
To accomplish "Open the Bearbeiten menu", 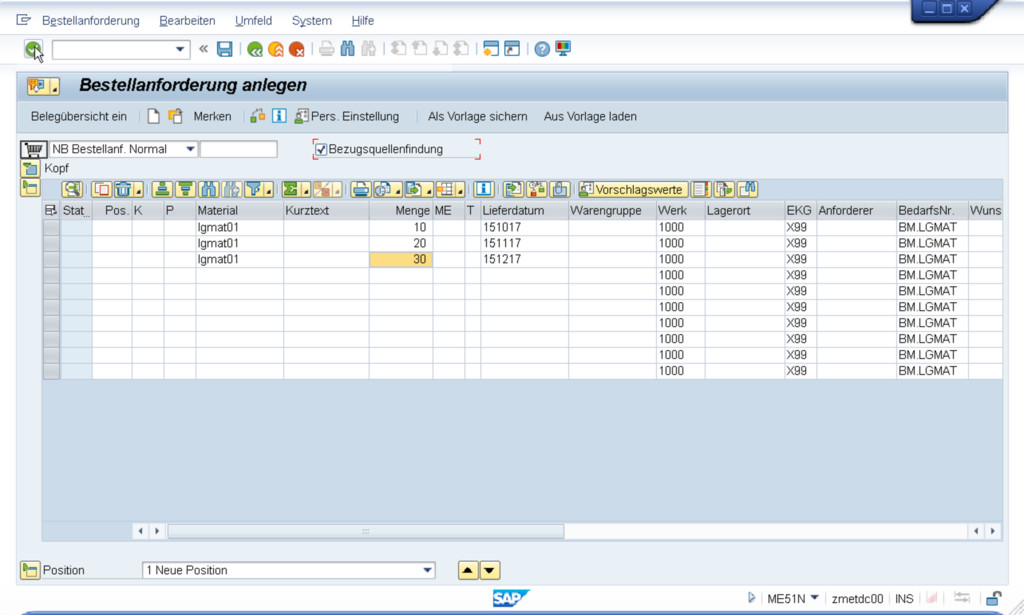I will click(x=187, y=21).
